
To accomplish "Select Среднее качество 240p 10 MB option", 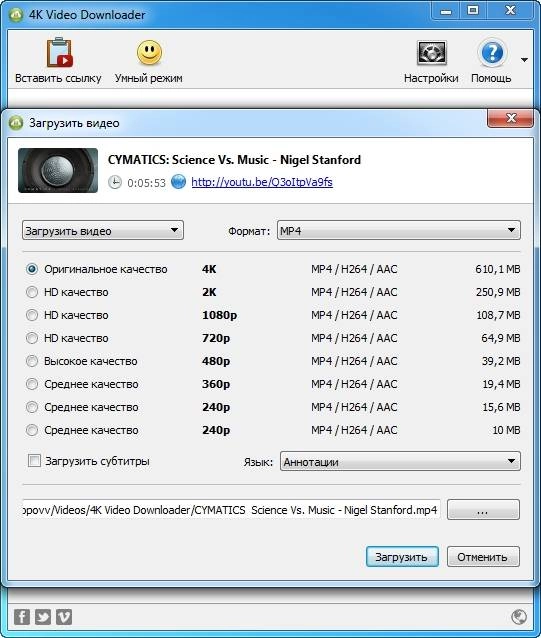I will [32, 430].
